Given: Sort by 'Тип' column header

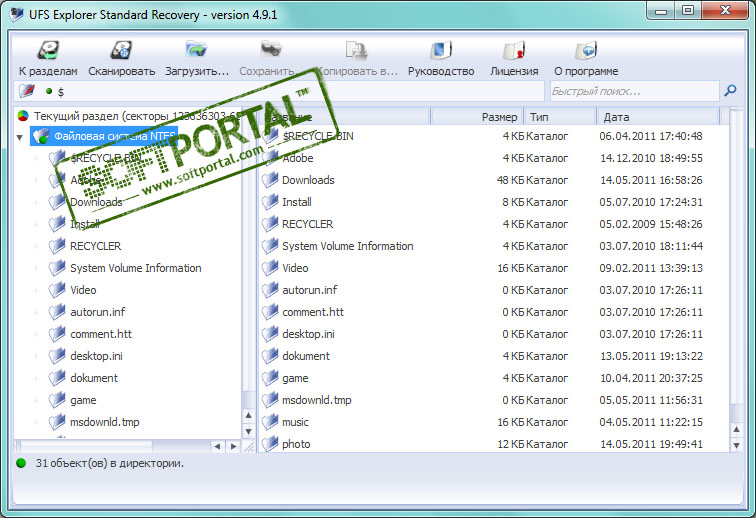Looking at the screenshot, I should coord(559,117).
